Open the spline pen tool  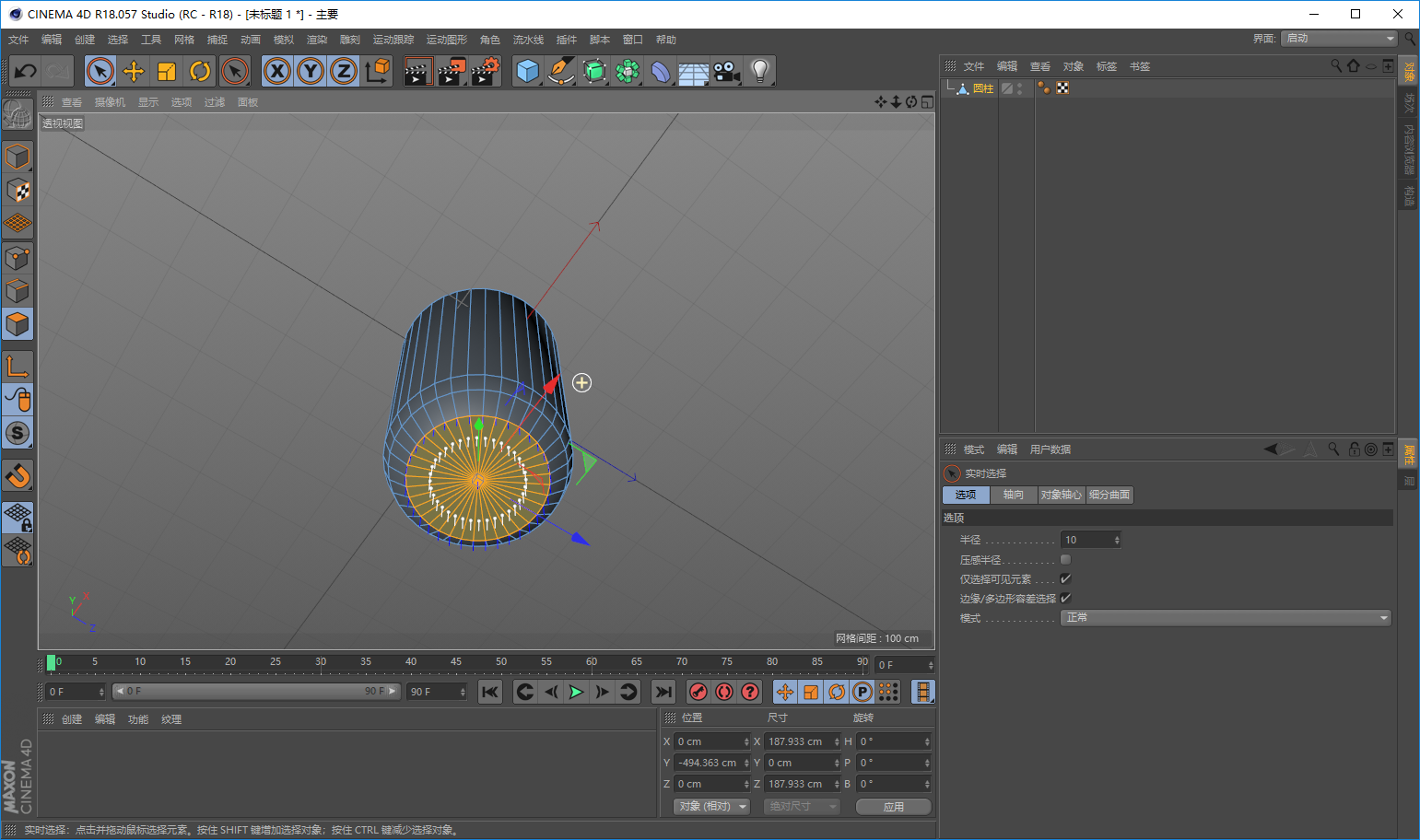[561, 71]
